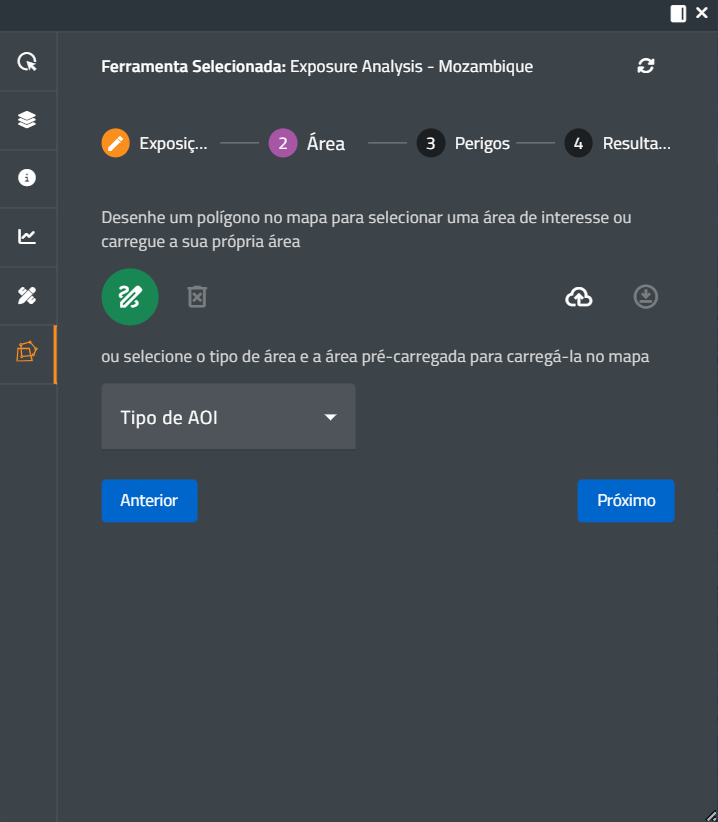
Task: Expand the Tipo de AOI dropdown
Action: point(228,417)
